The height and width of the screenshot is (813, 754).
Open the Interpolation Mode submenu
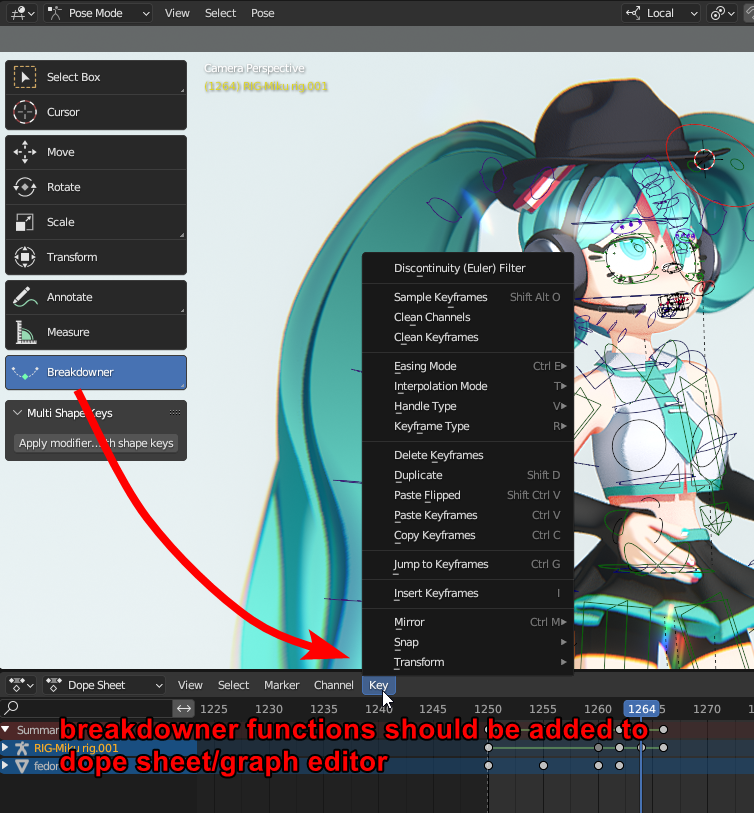coord(468,386)
